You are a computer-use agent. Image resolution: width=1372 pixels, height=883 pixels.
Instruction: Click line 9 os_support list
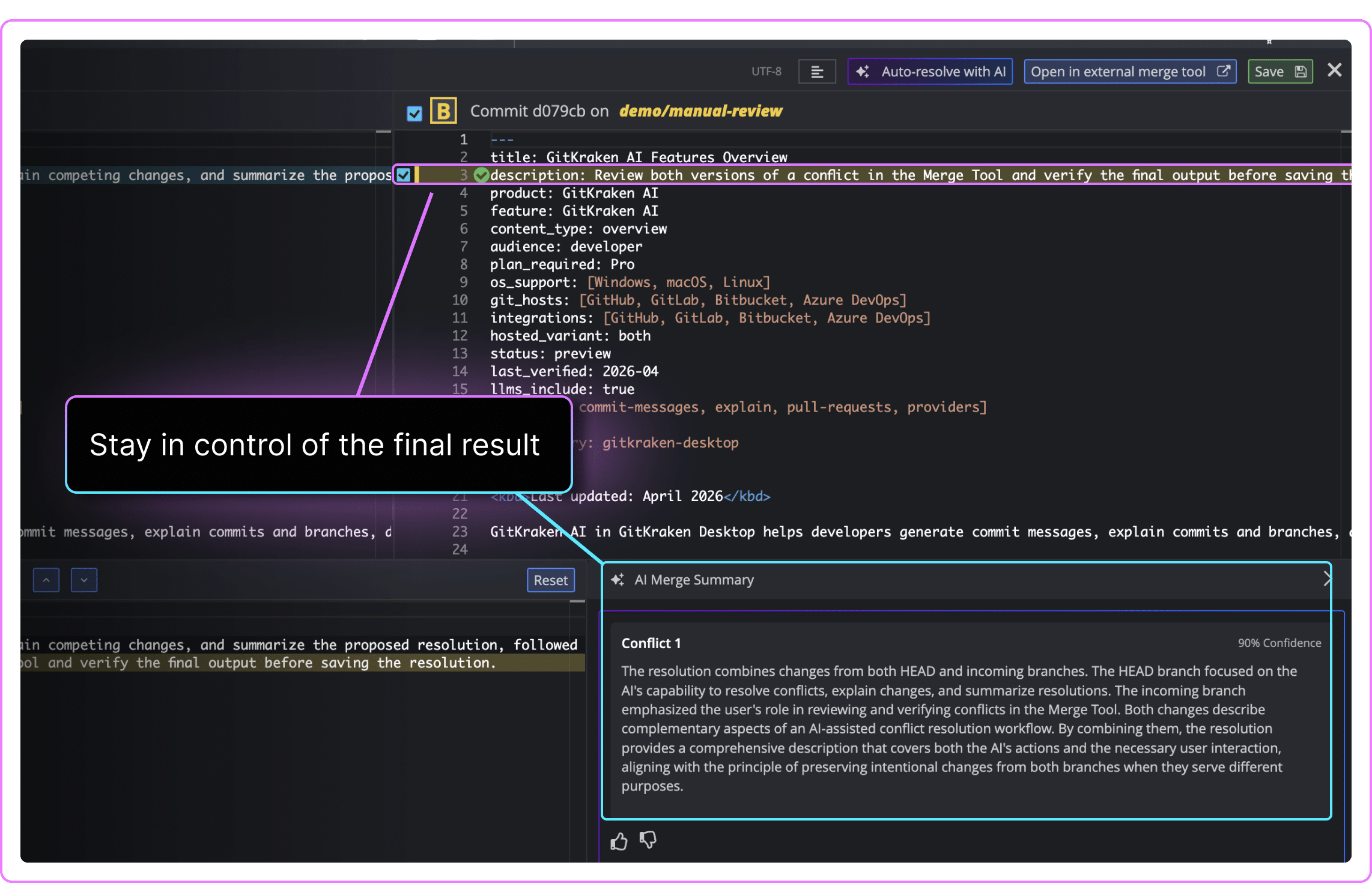[x=630, y=282]
